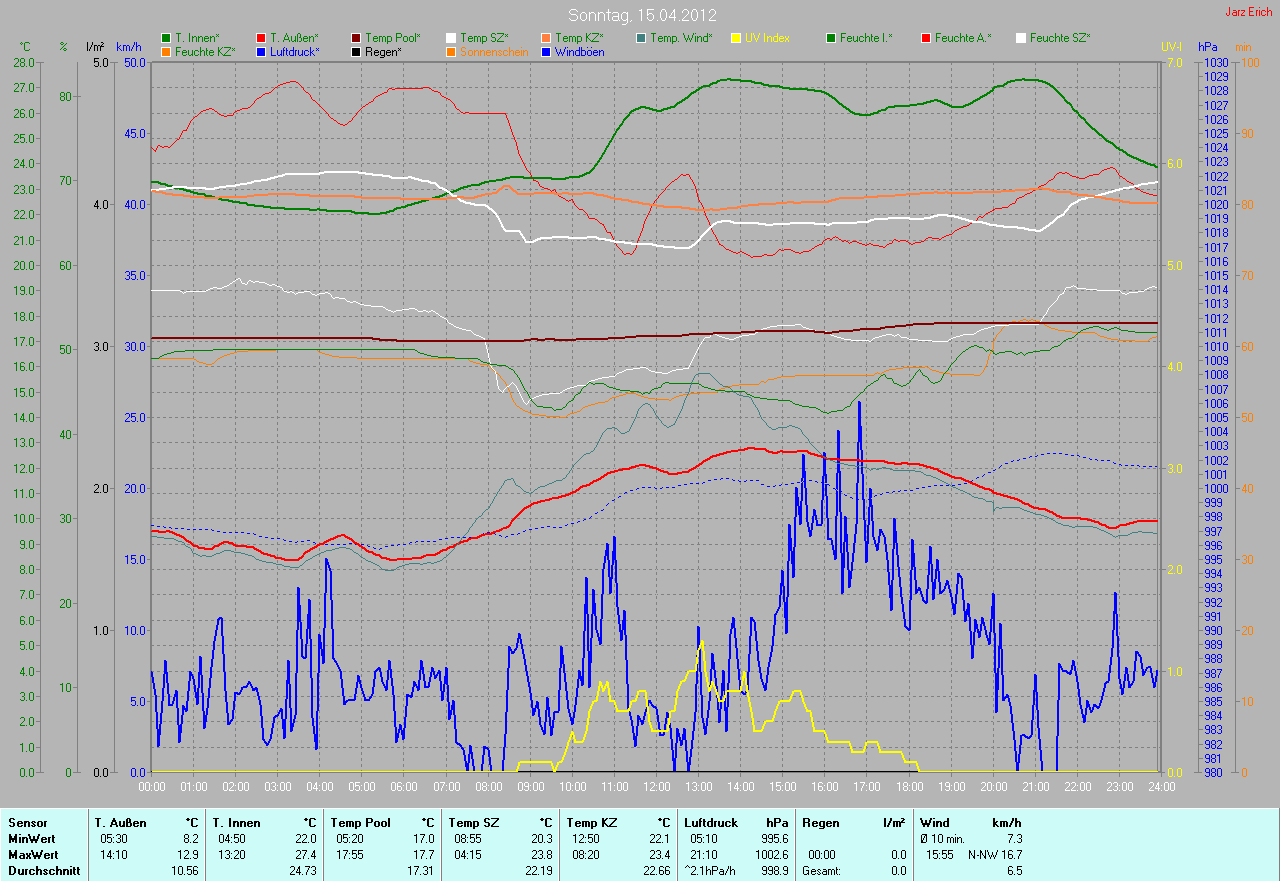Click the Jarz Erich author text
1280x881 pixels.
click(x=1249, y=12)
